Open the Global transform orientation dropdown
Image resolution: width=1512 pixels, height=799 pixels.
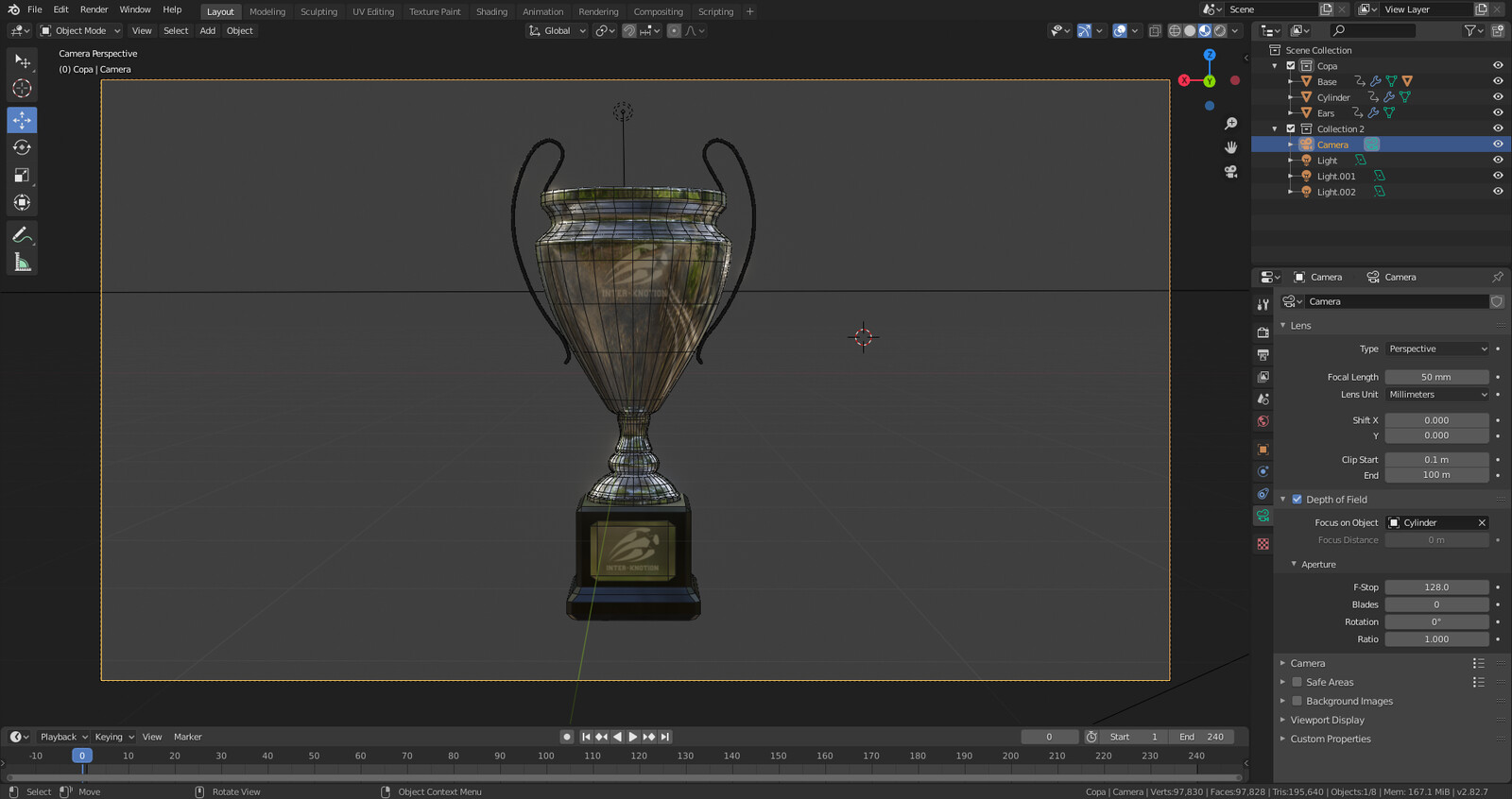558,31
